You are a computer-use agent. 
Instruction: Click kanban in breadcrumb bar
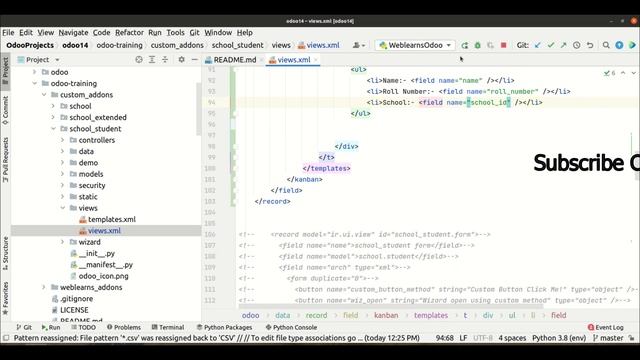[386, 316]
